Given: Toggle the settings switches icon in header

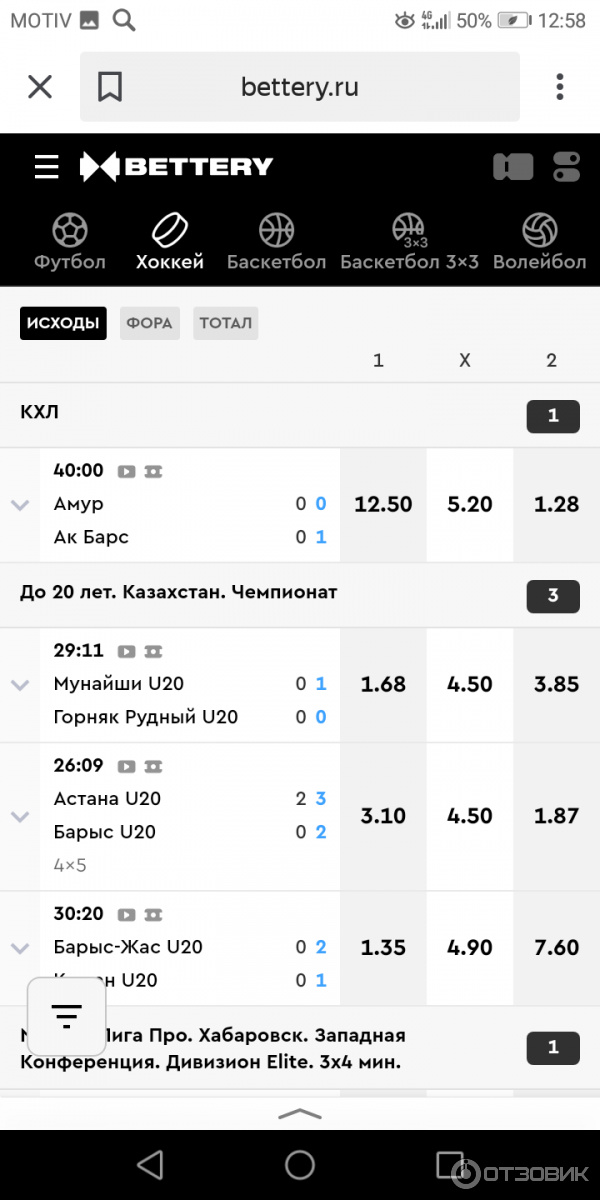Looking at the screenshot, I should tap(566, 167).
